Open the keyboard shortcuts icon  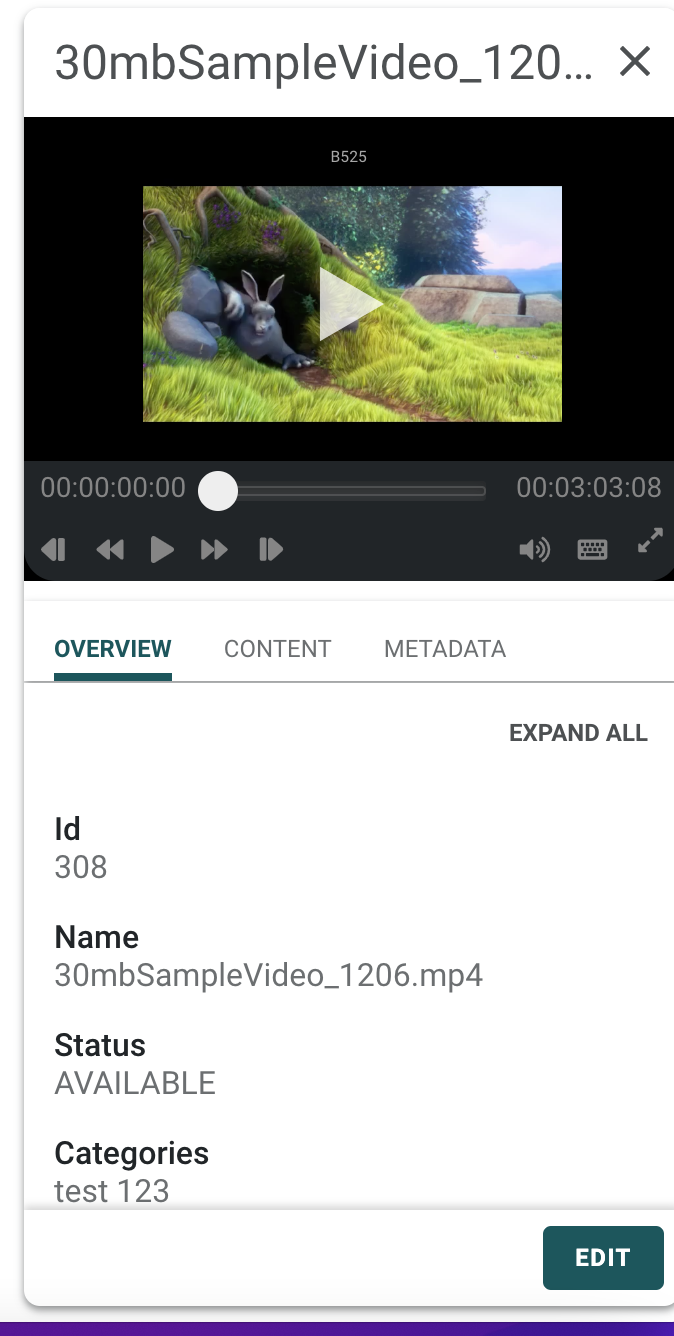pos(592,549)
